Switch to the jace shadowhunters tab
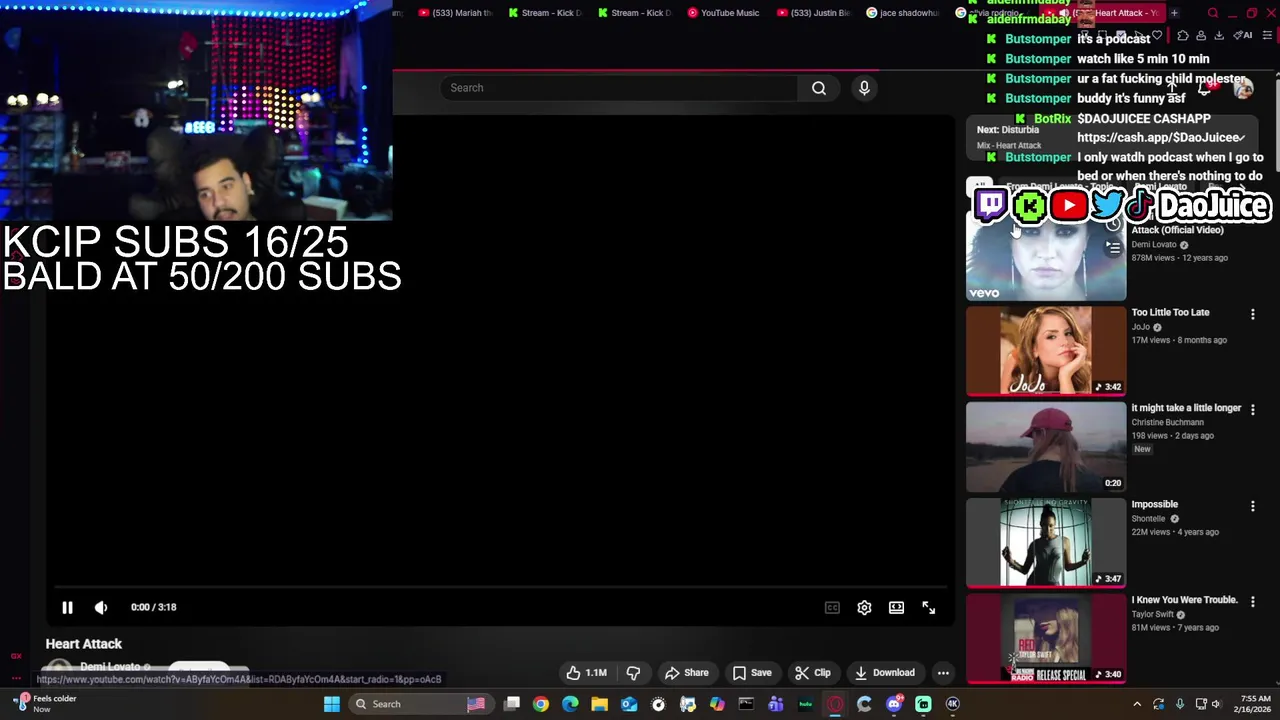 [x=902, y=13]
